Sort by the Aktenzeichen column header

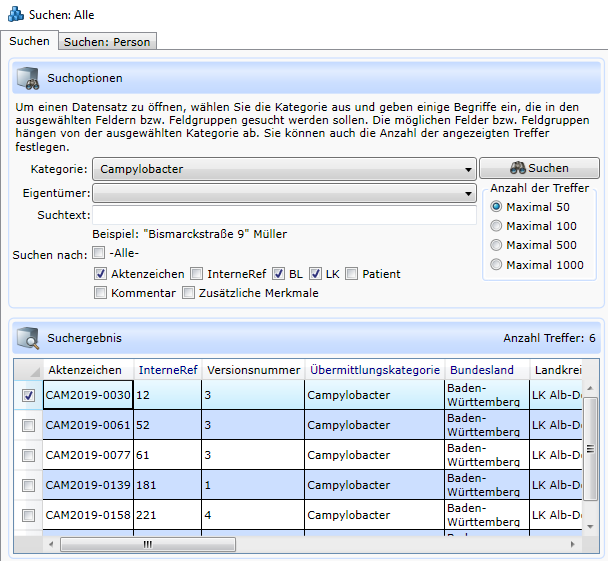[85, 370]
